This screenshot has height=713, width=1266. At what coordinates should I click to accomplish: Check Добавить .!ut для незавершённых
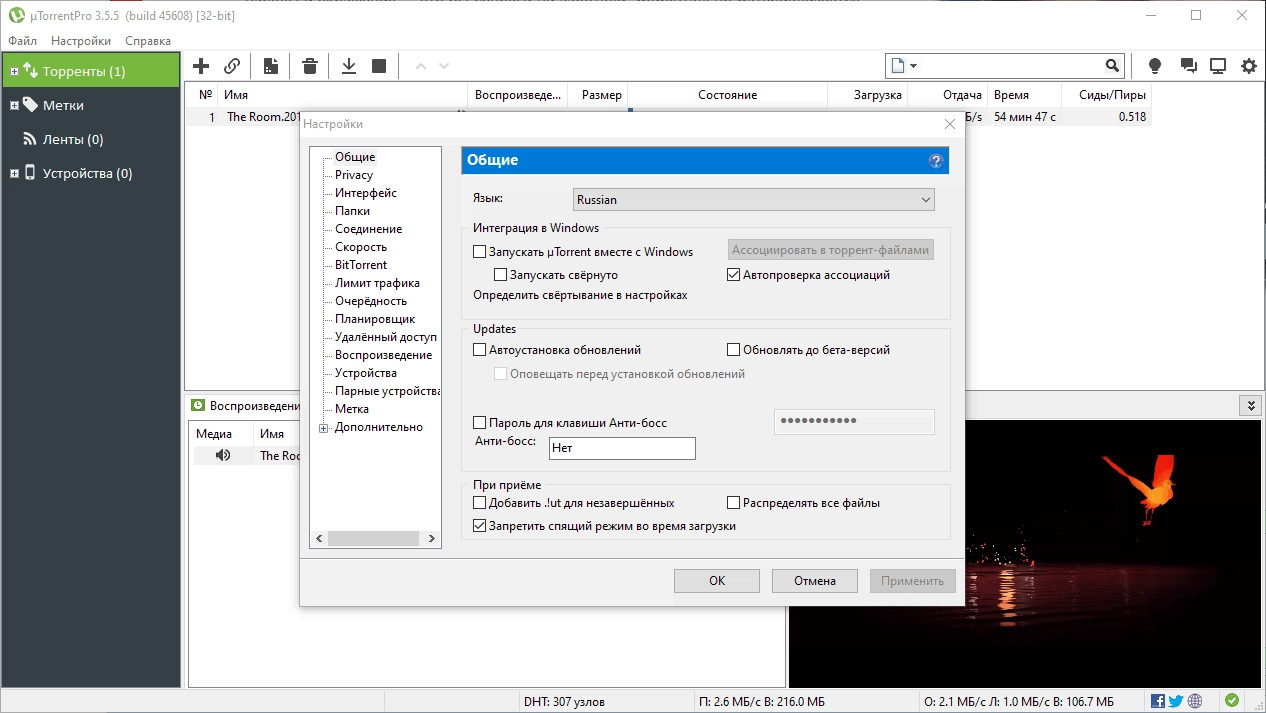pyautogui.click(x=480, y=503)
